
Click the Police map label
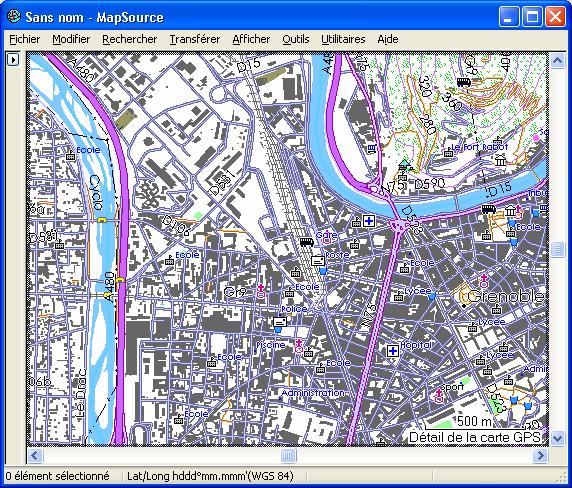pos(294,309)
